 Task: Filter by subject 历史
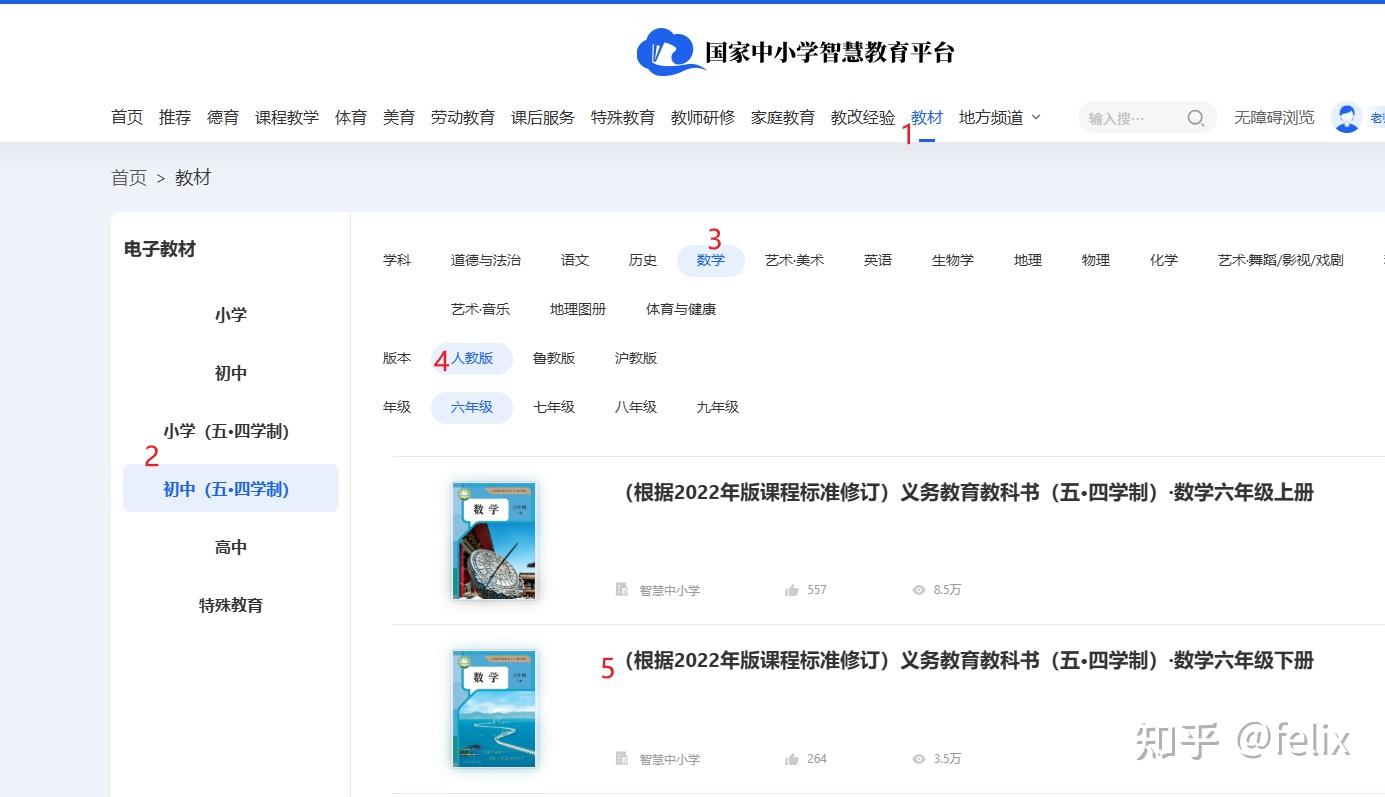pyautogui.click(x=643, y=260)
